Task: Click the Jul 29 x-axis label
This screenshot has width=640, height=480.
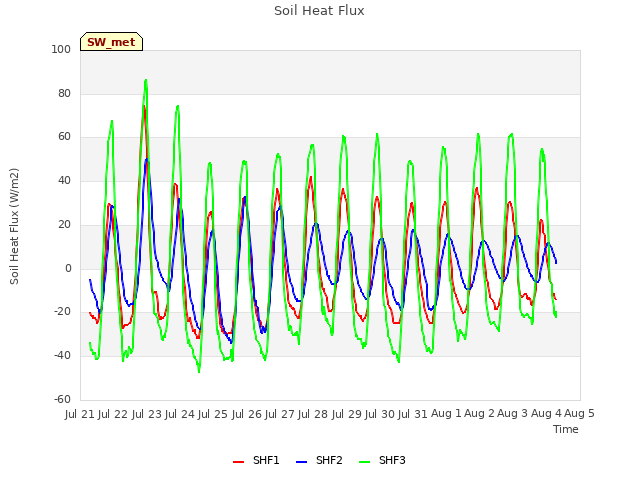Action: coord(347,414)
